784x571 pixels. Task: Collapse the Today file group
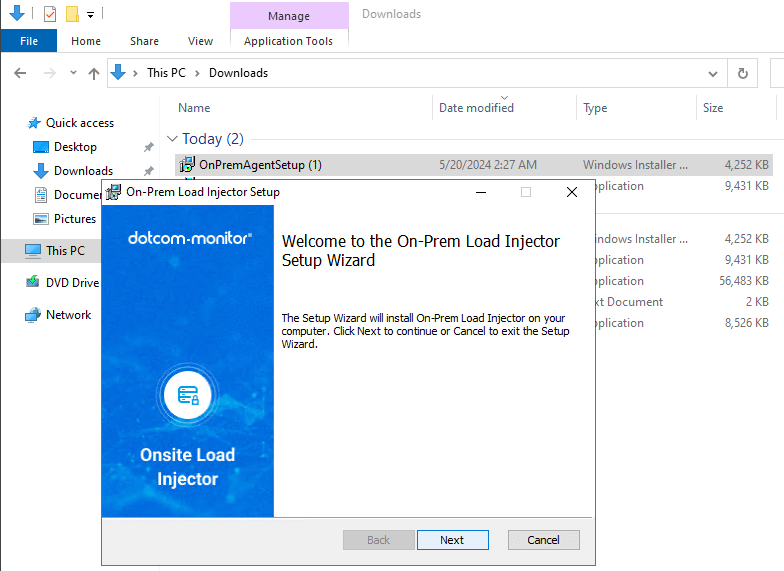pos(173,139)
